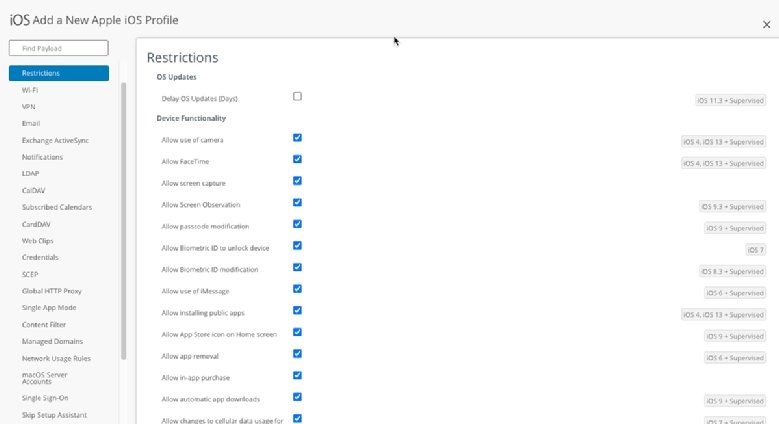Open the Global HTTP Proxy payload

(x=52, y=291)
